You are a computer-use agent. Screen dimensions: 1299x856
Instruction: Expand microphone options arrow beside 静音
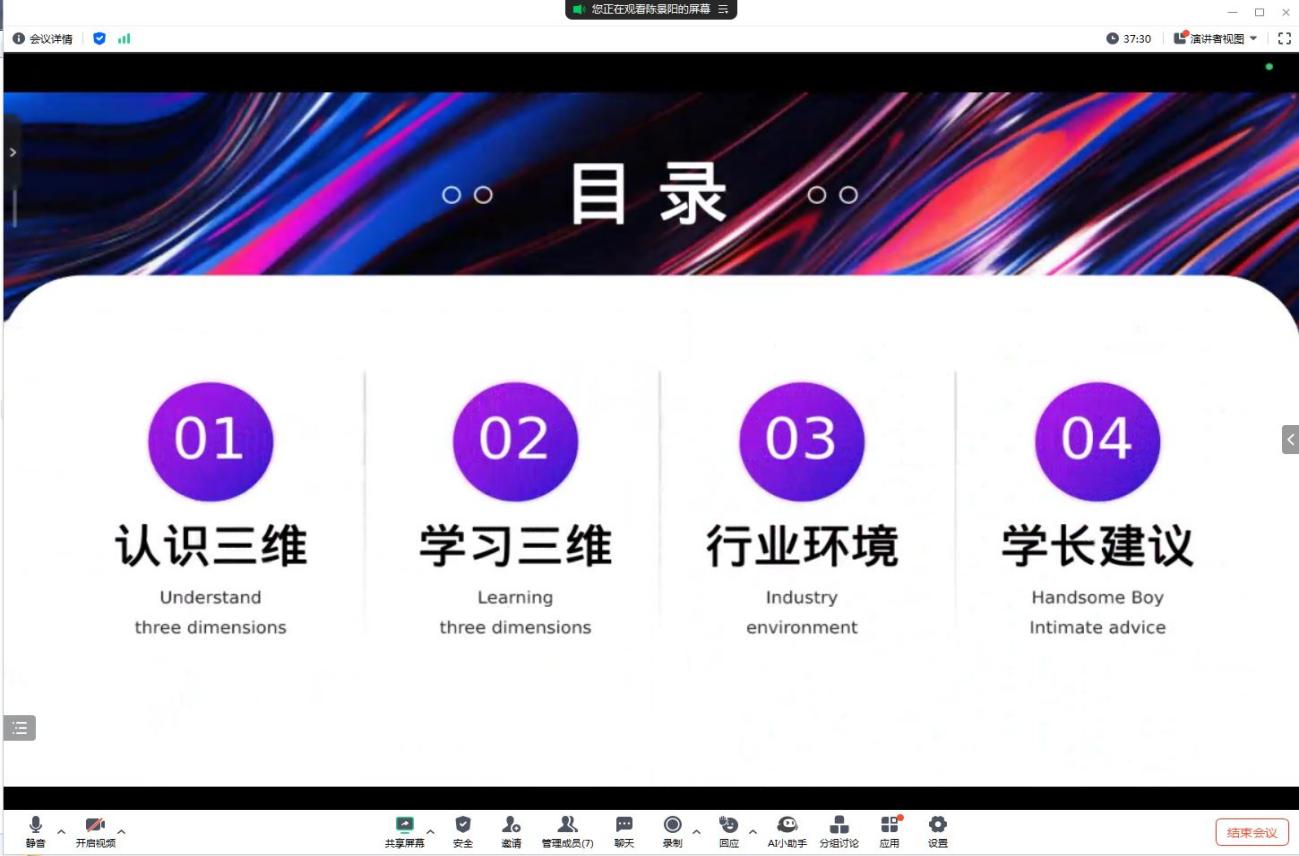pyautogui.click(x=61, y=831)
